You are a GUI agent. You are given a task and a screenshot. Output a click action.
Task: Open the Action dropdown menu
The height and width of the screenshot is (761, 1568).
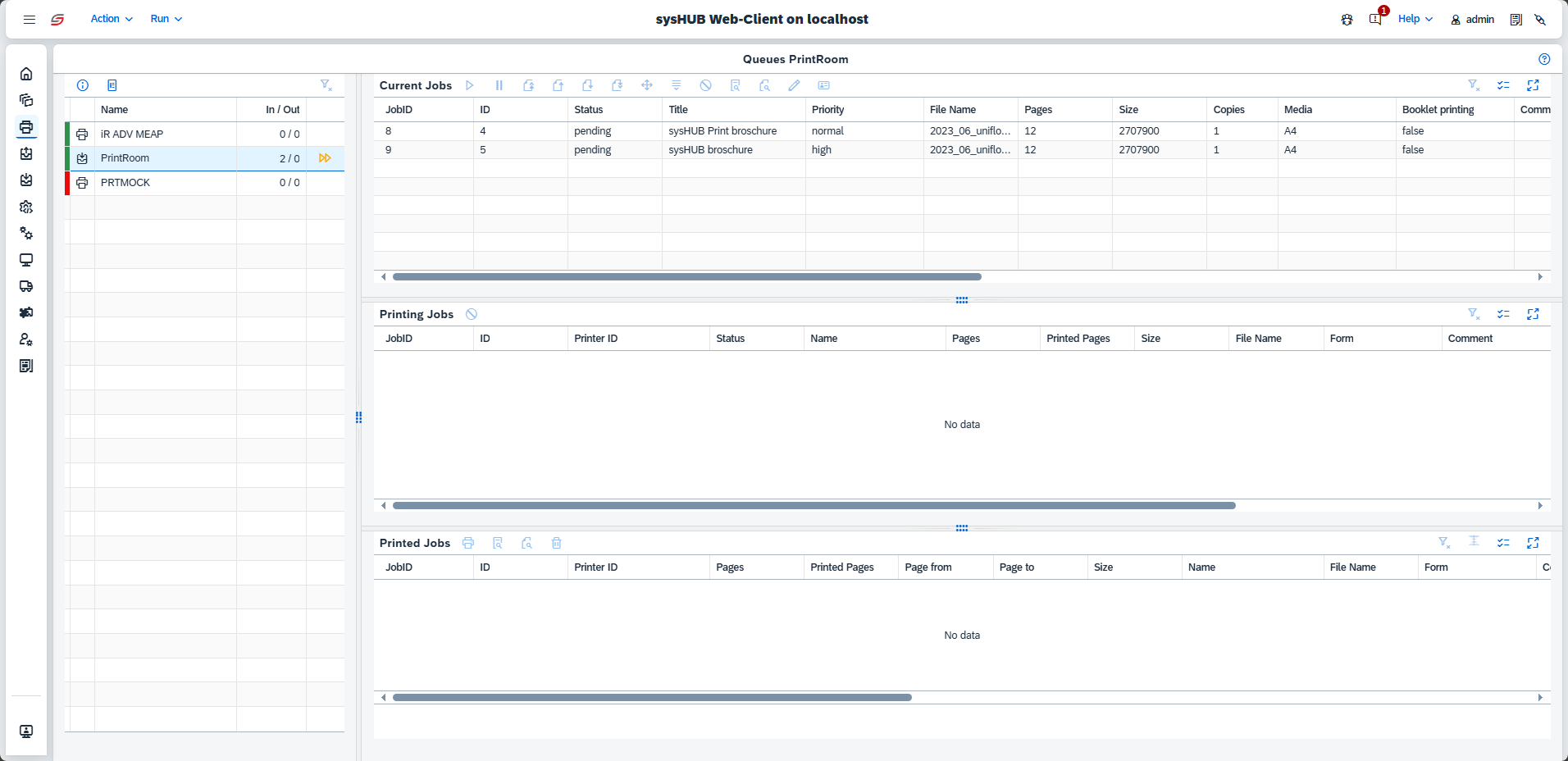[112, 19]
